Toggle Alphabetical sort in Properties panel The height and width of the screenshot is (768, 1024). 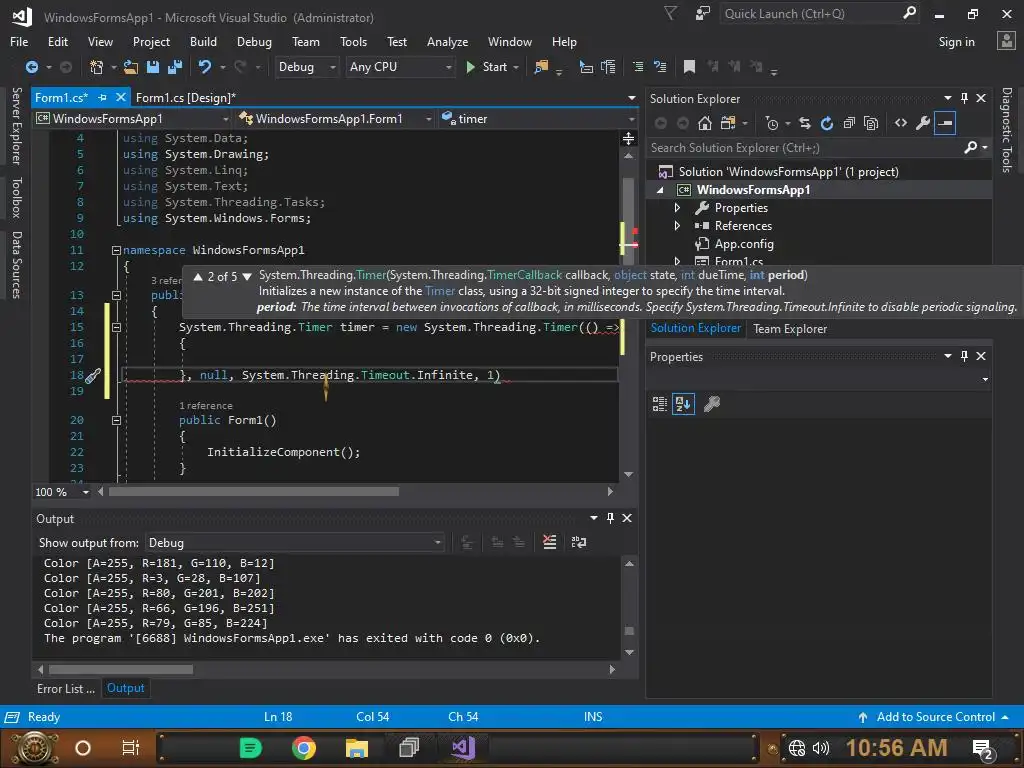coord(683,404)
